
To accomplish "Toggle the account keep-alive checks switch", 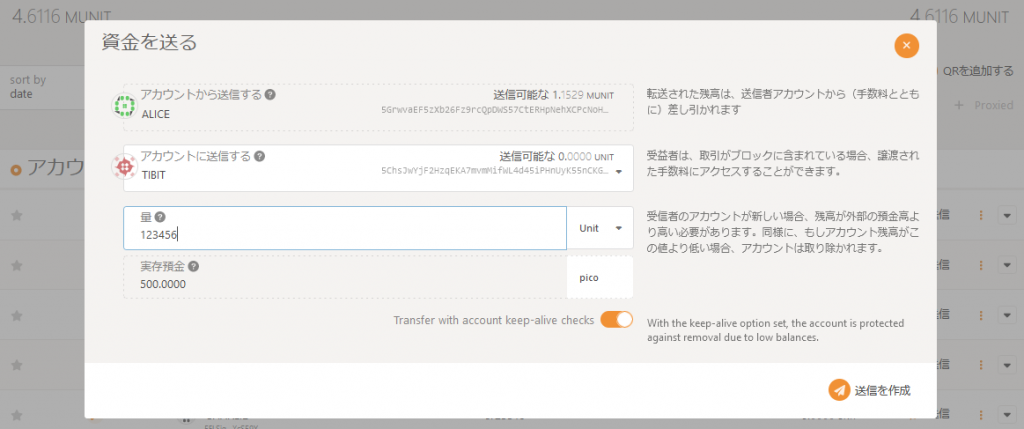I will point(616,320).
